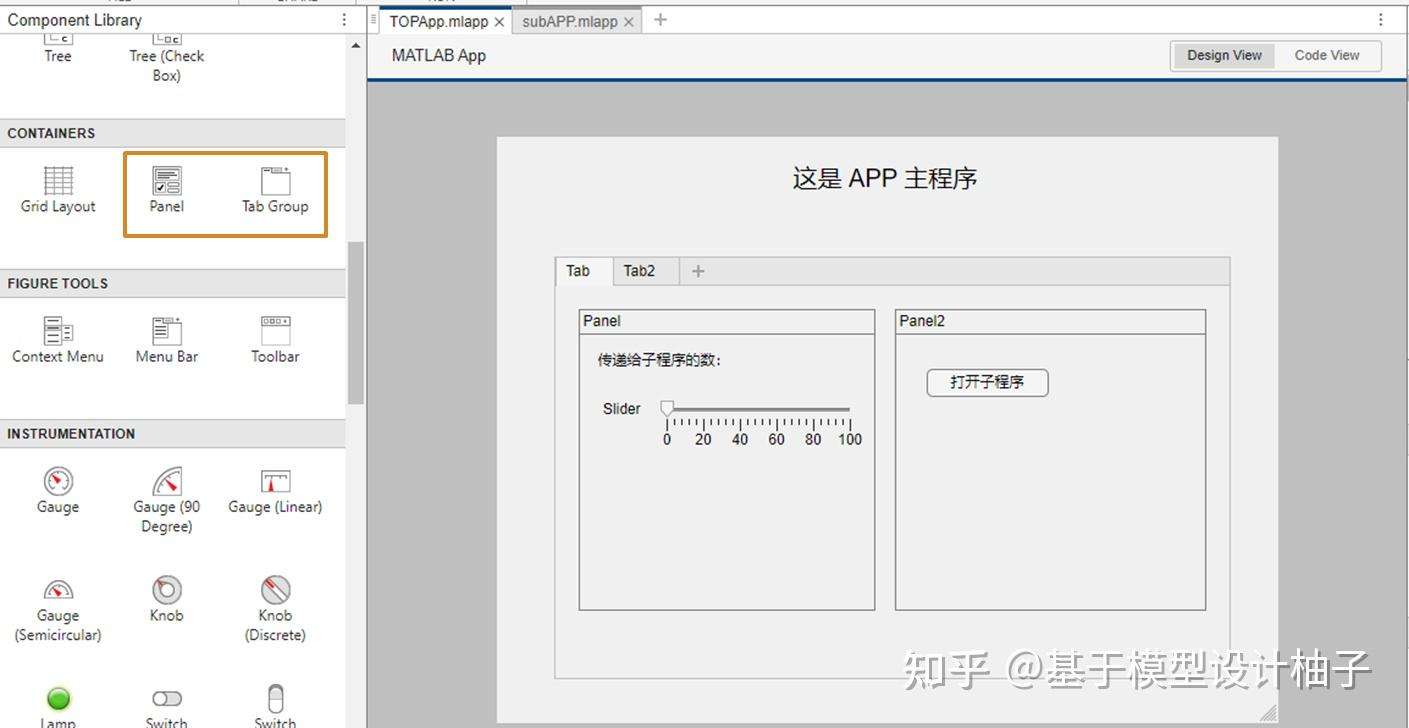Select Design View mode
This screenshot has height=728, width=1409.
point(1223,55)
